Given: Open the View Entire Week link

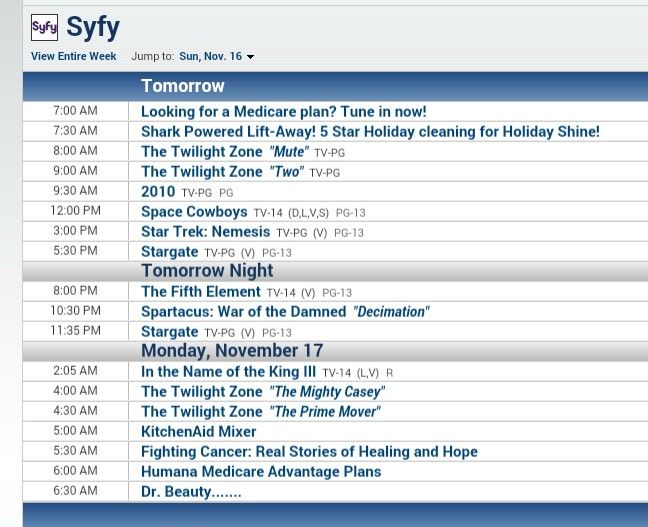Looking at the screenshot, I should [x=74, y=56].
